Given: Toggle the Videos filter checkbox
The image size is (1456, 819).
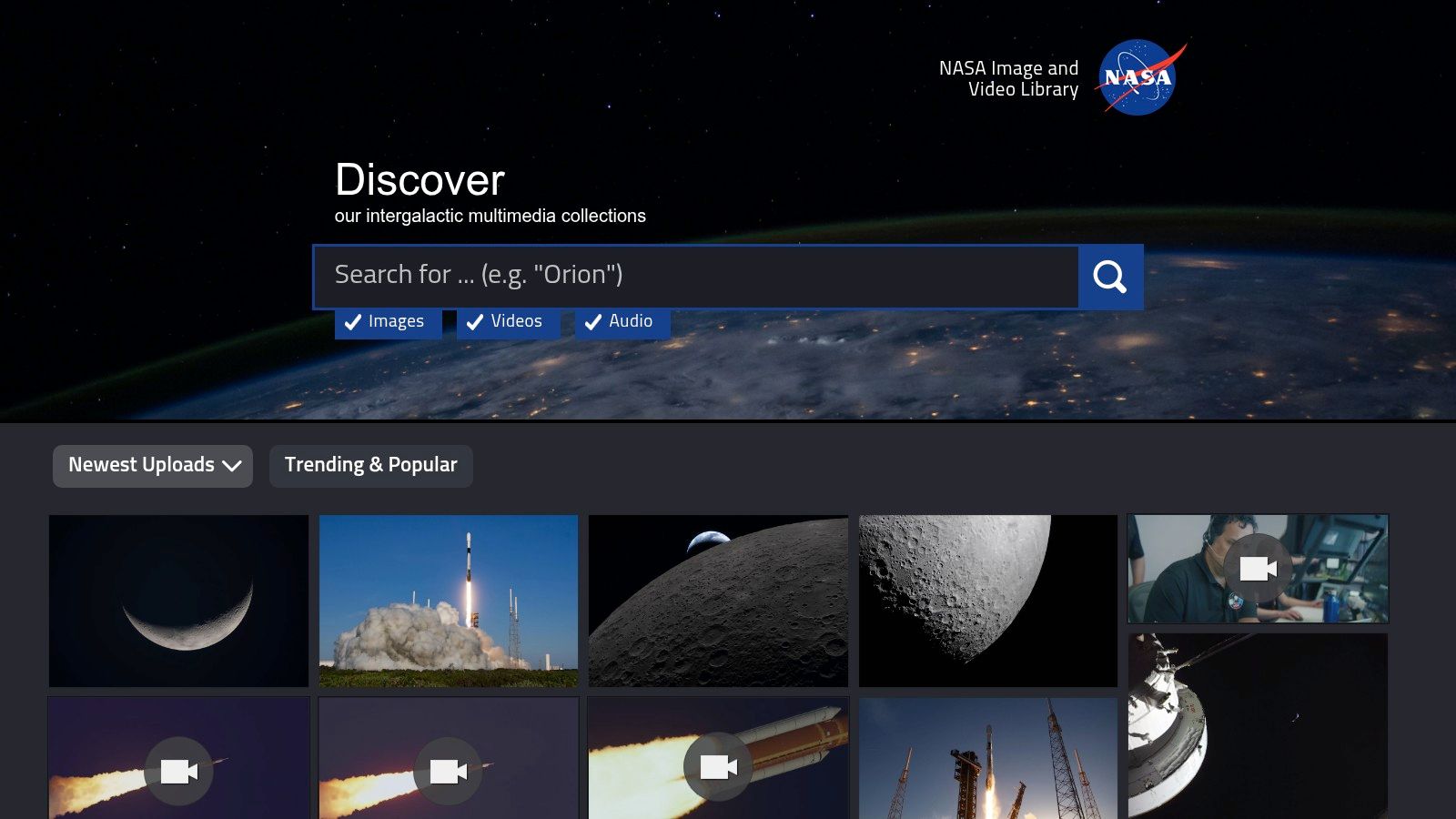Looking at the screenshot, I should pyautogui.click(x=508, y=322).
